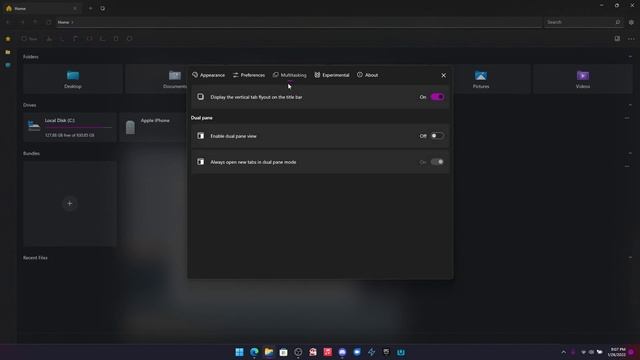Image resolution: width=640 pixels, height=360 pixels.
Task: Open the Experimental settings tab
Action: click(x=332, y=75)
